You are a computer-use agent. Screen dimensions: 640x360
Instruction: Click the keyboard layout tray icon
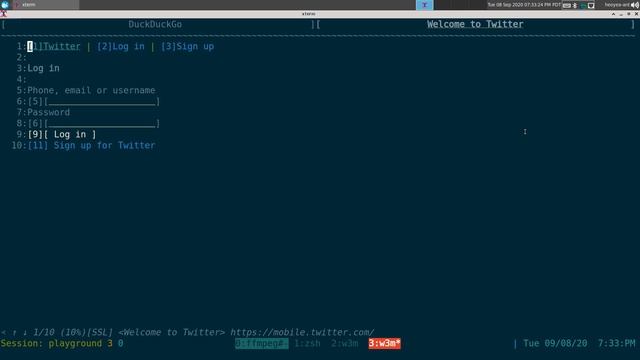(x=567, y=5)
